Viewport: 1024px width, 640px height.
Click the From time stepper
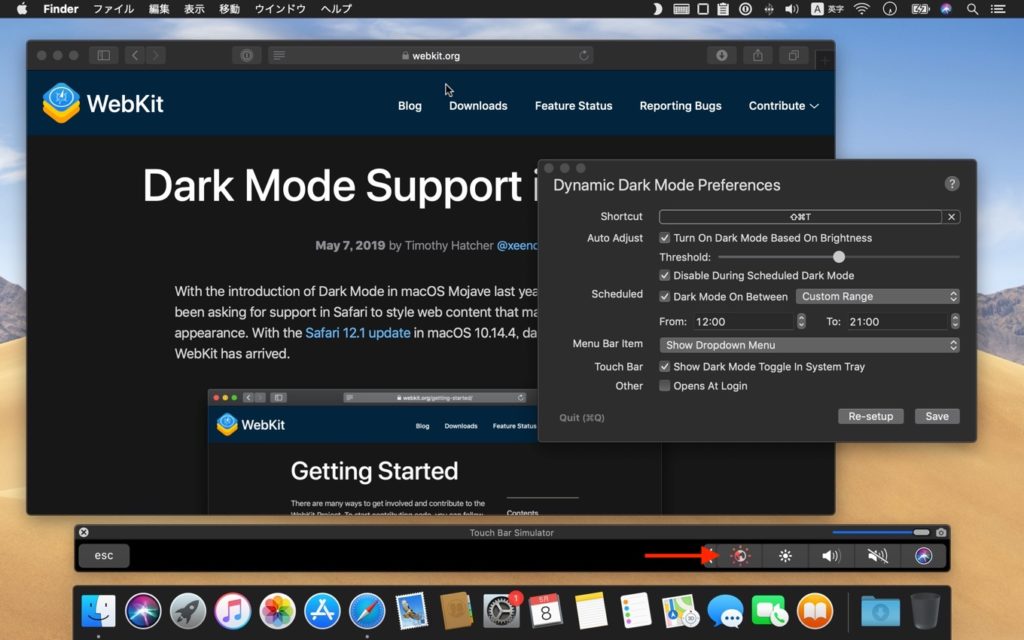[x=801, y=321]
